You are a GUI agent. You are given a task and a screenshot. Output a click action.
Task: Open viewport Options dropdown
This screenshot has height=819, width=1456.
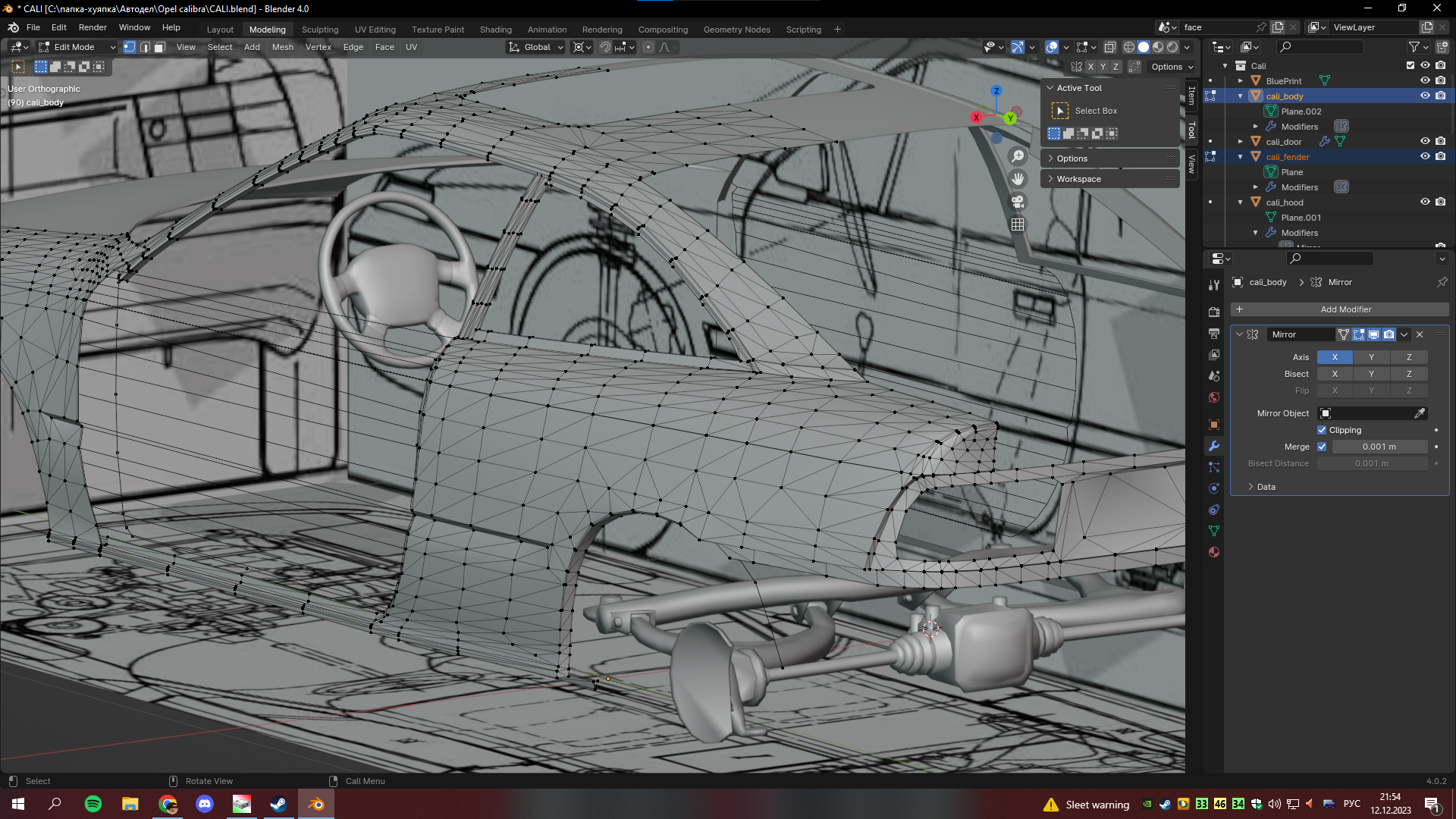pyautogui.click(x=1172, y=67)
